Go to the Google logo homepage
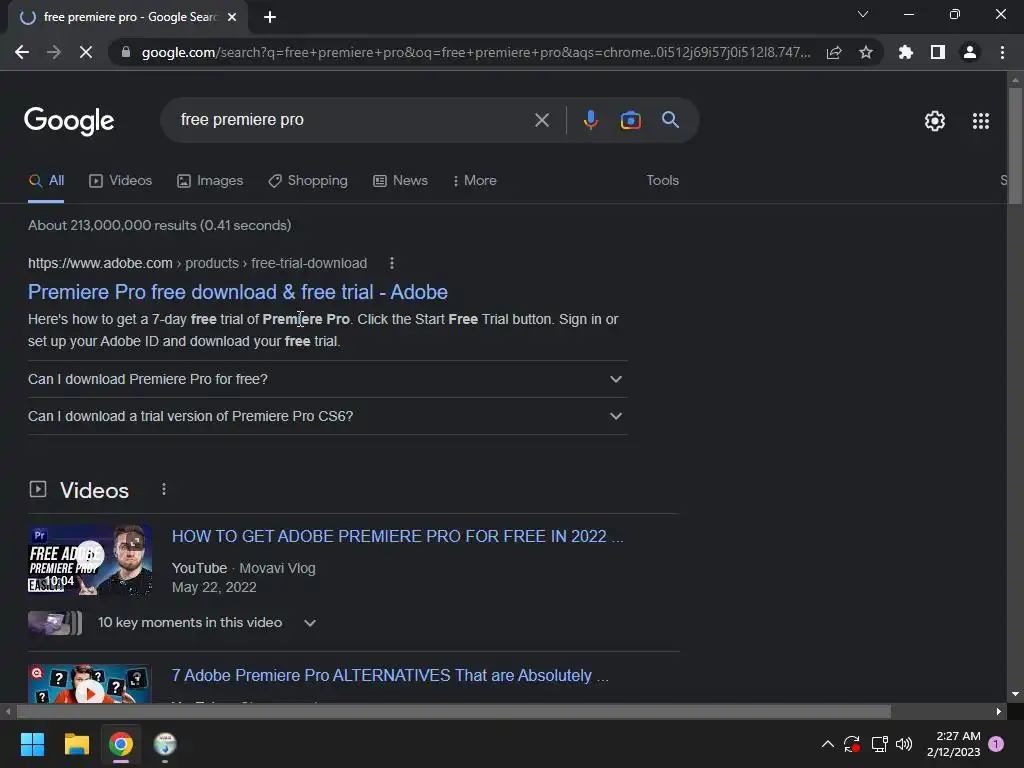The width and height of the screenshot is (1024, 768). point(69,121)
